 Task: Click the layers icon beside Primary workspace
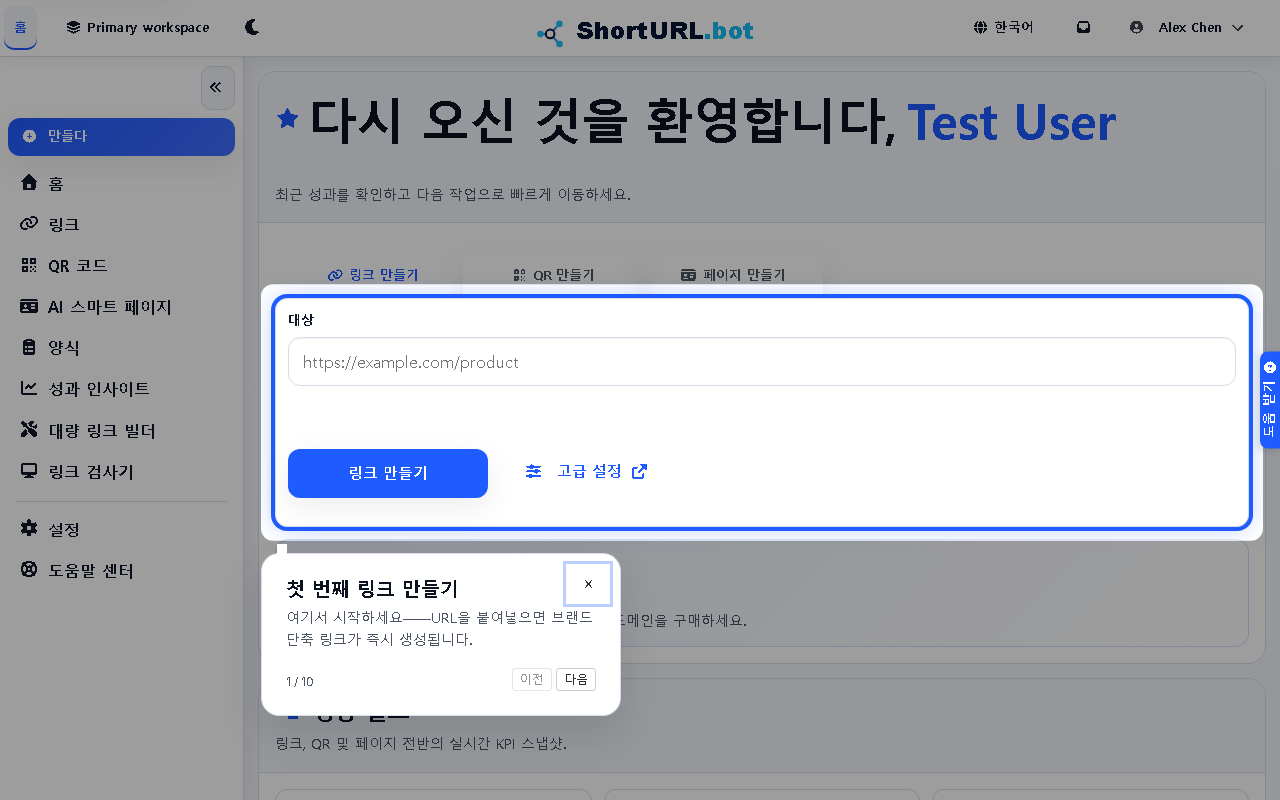pyautogui.click(x=73, y=28)
